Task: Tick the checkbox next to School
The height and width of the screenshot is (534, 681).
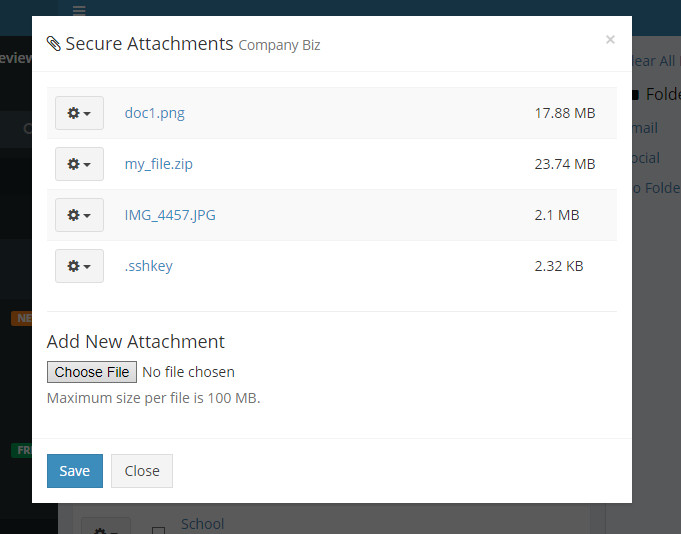Action: (158, 529)
